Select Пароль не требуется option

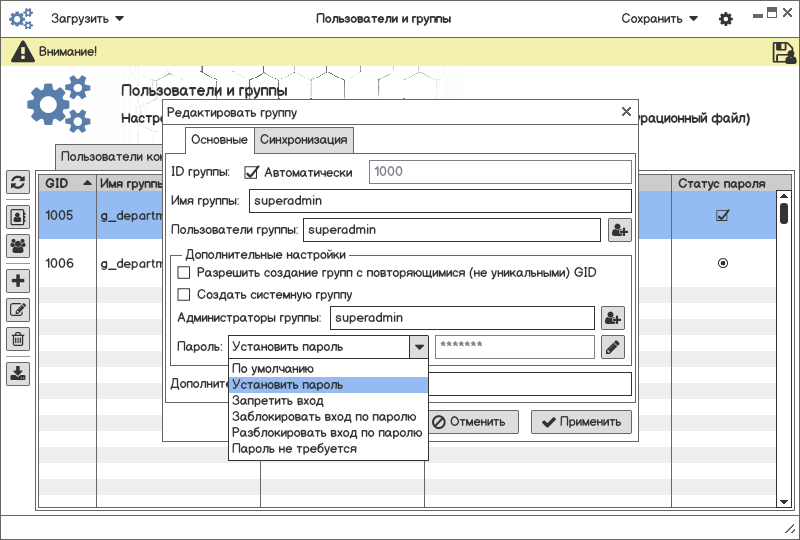tap(294, 449)
